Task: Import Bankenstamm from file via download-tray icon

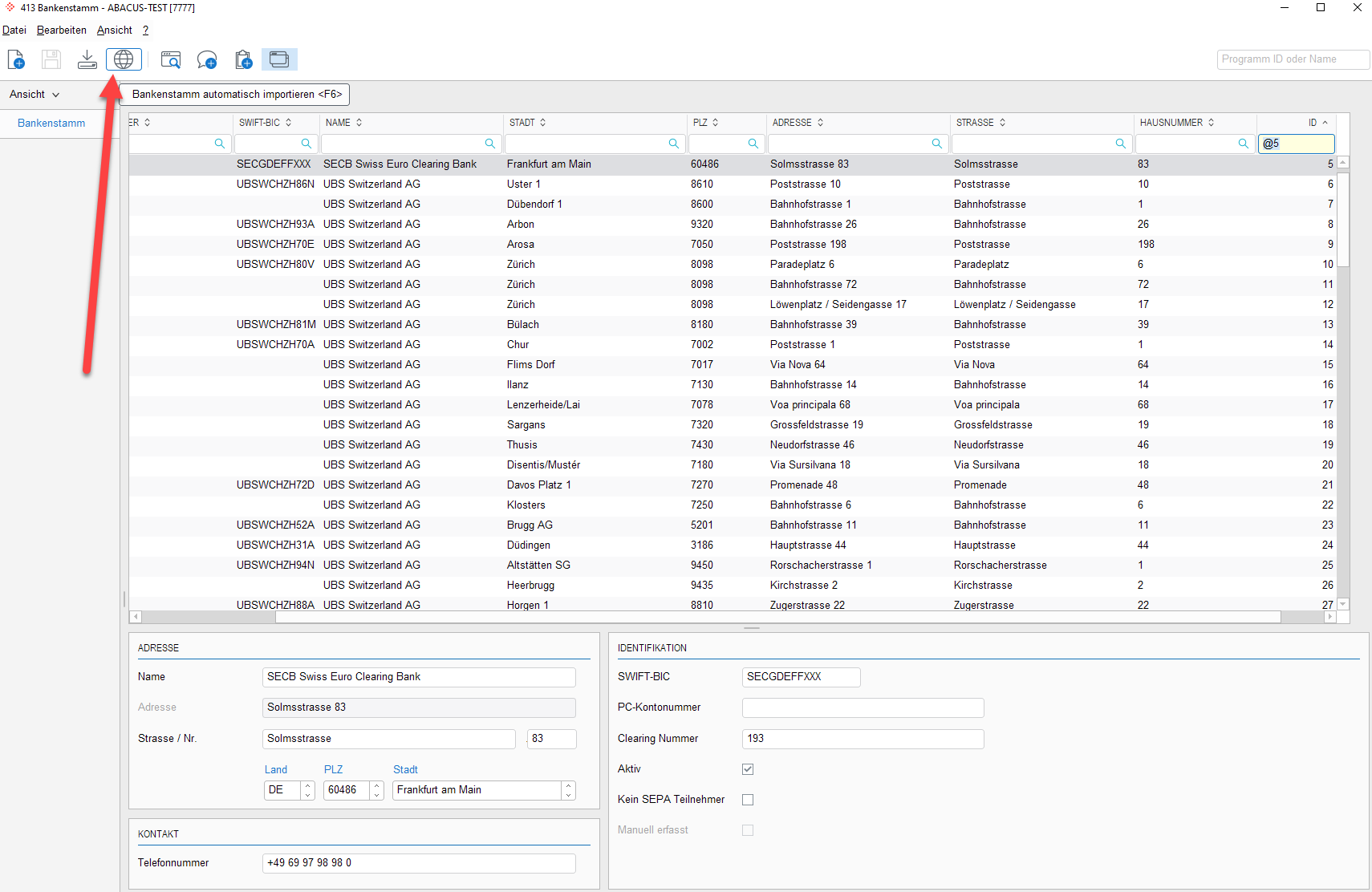Action: 87,59
